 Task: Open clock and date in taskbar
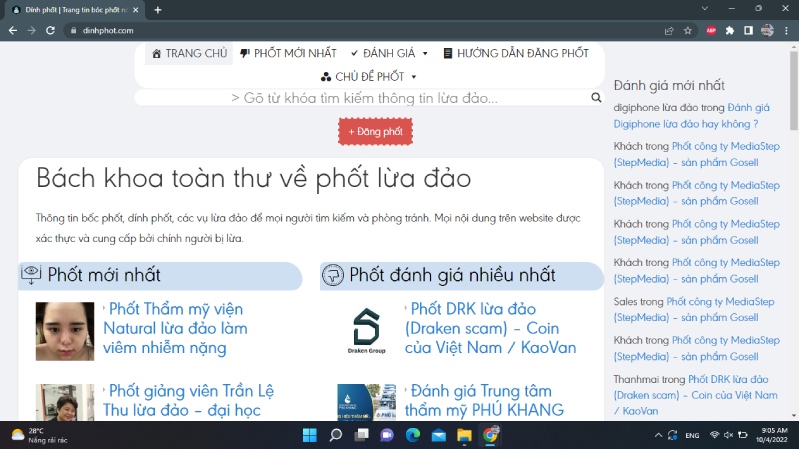(771, 435)
